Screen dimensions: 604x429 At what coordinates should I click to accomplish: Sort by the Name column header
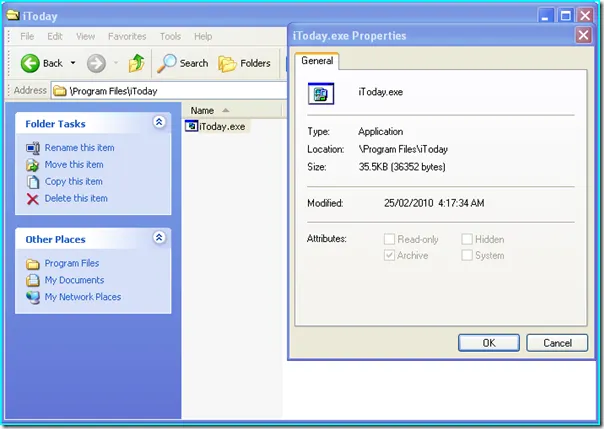coord(232,111)
